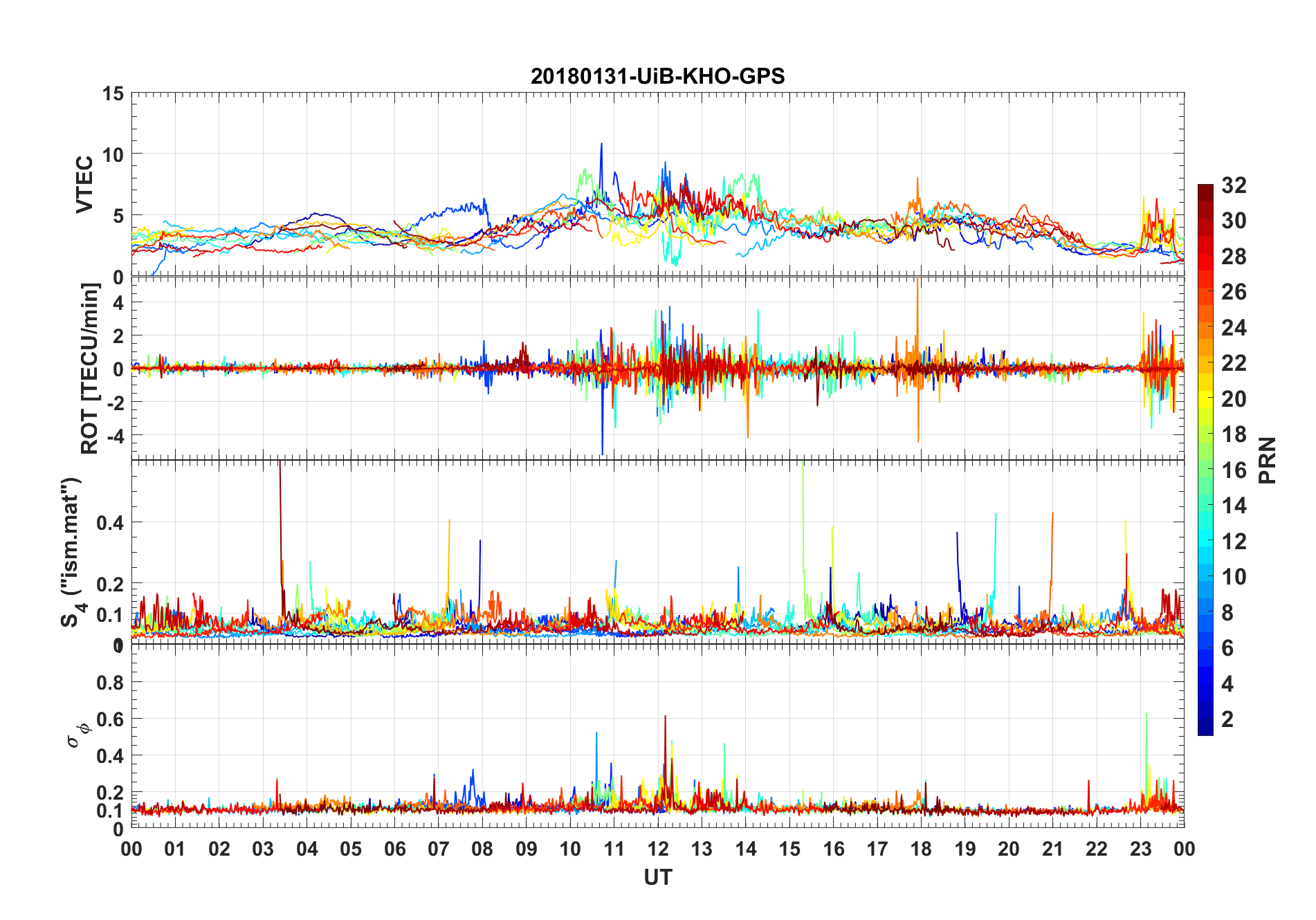Click the PRN colorbar label
The width and height of the screenshot is (1316, 920).
tap(1267, 460)
